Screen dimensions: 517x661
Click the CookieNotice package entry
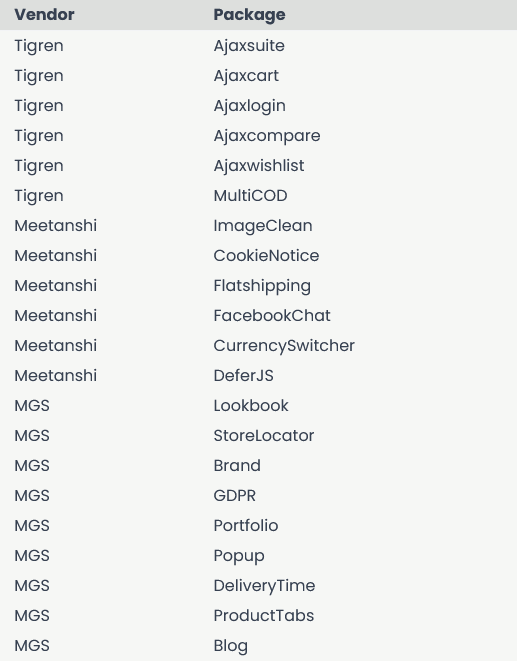pyautogui.click(x=266, y=255)
